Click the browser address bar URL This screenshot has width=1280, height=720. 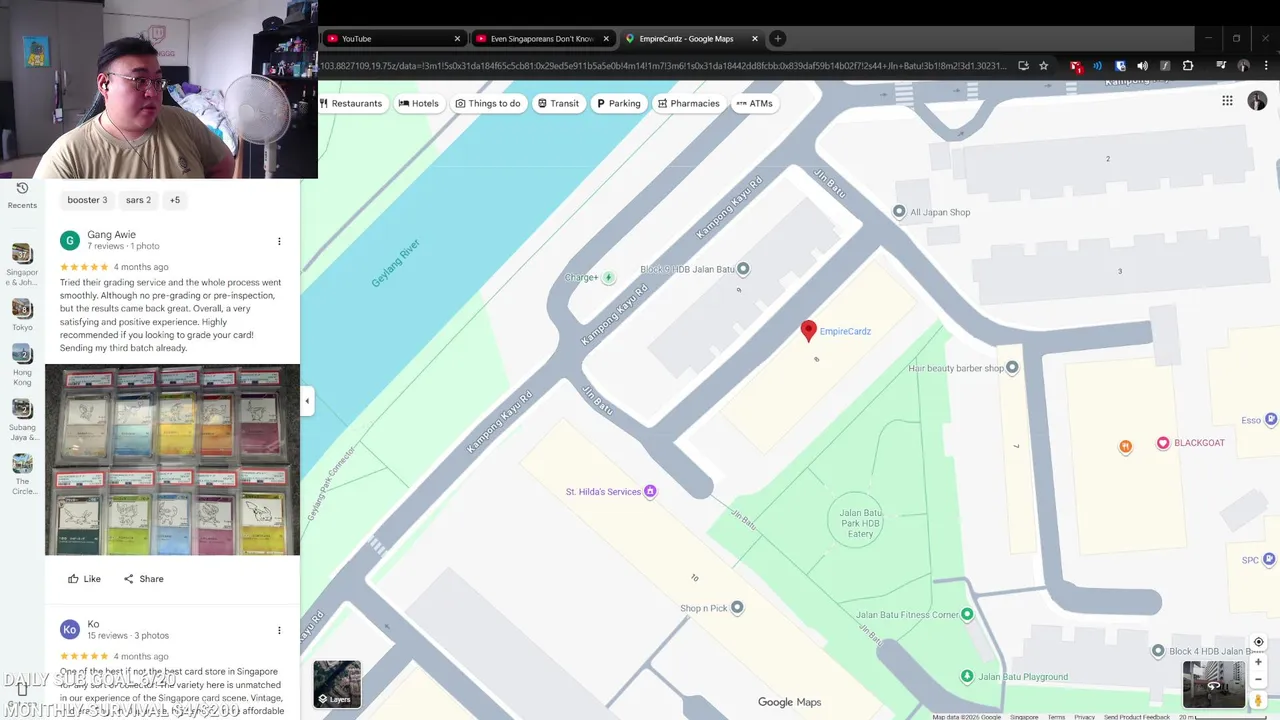click(662, 66)
